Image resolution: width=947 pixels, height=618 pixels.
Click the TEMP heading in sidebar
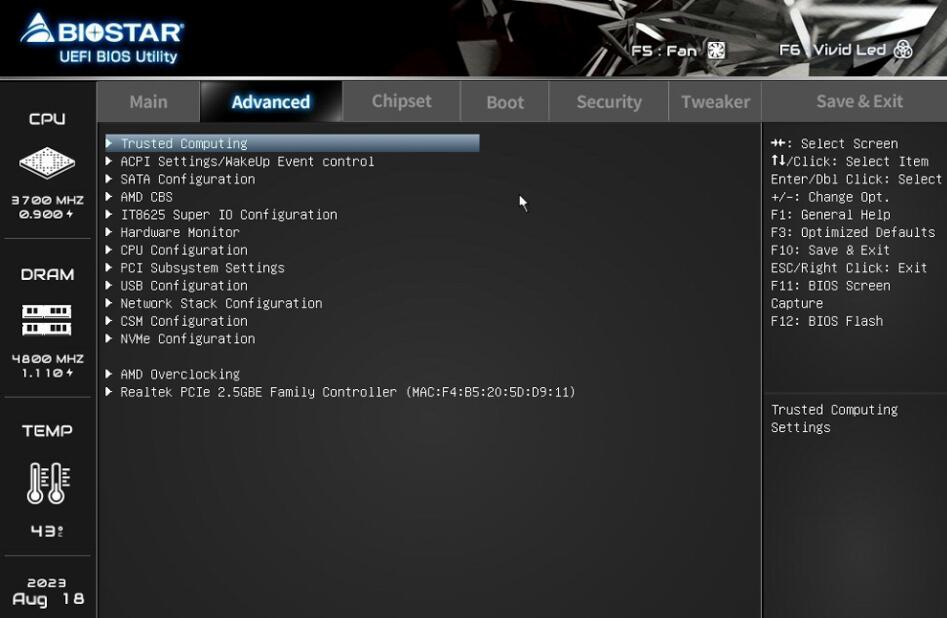point(47,430)
